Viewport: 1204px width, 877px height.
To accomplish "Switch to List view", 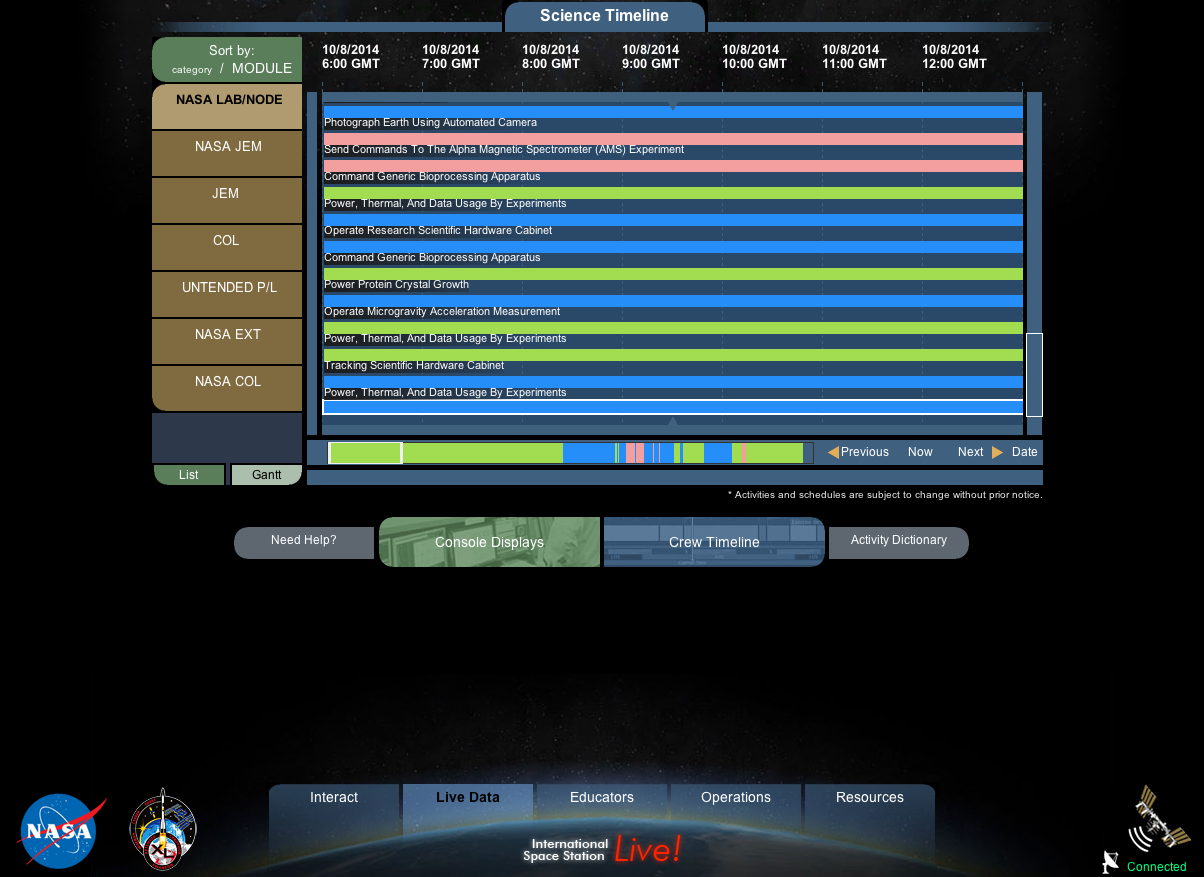I will [x=188, y=474].
